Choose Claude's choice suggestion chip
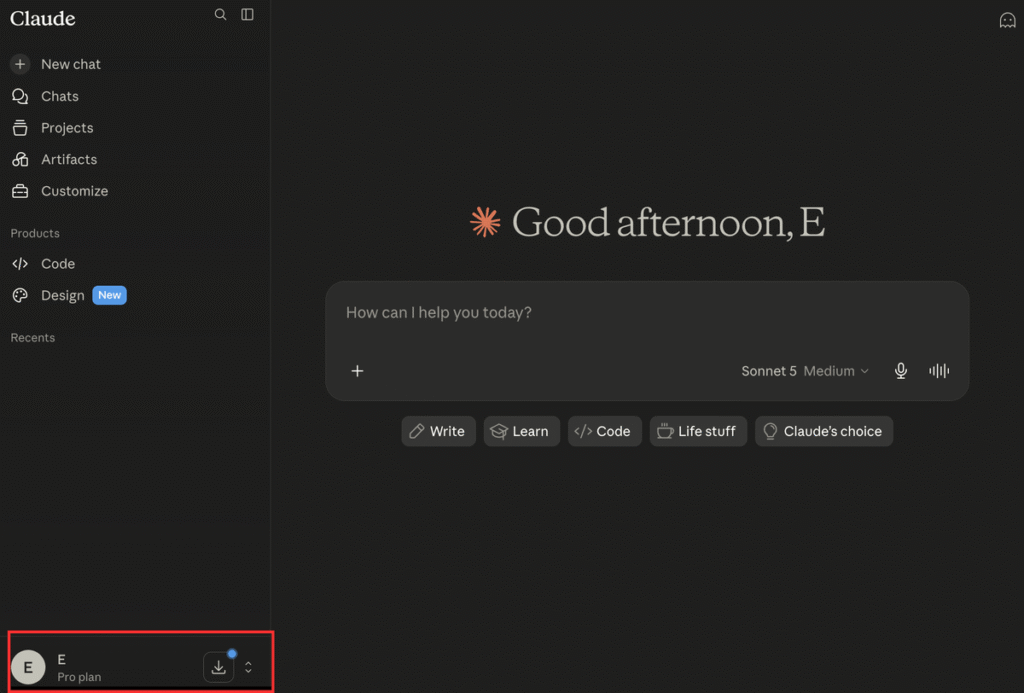1024x693 pixels. (824, 431)
